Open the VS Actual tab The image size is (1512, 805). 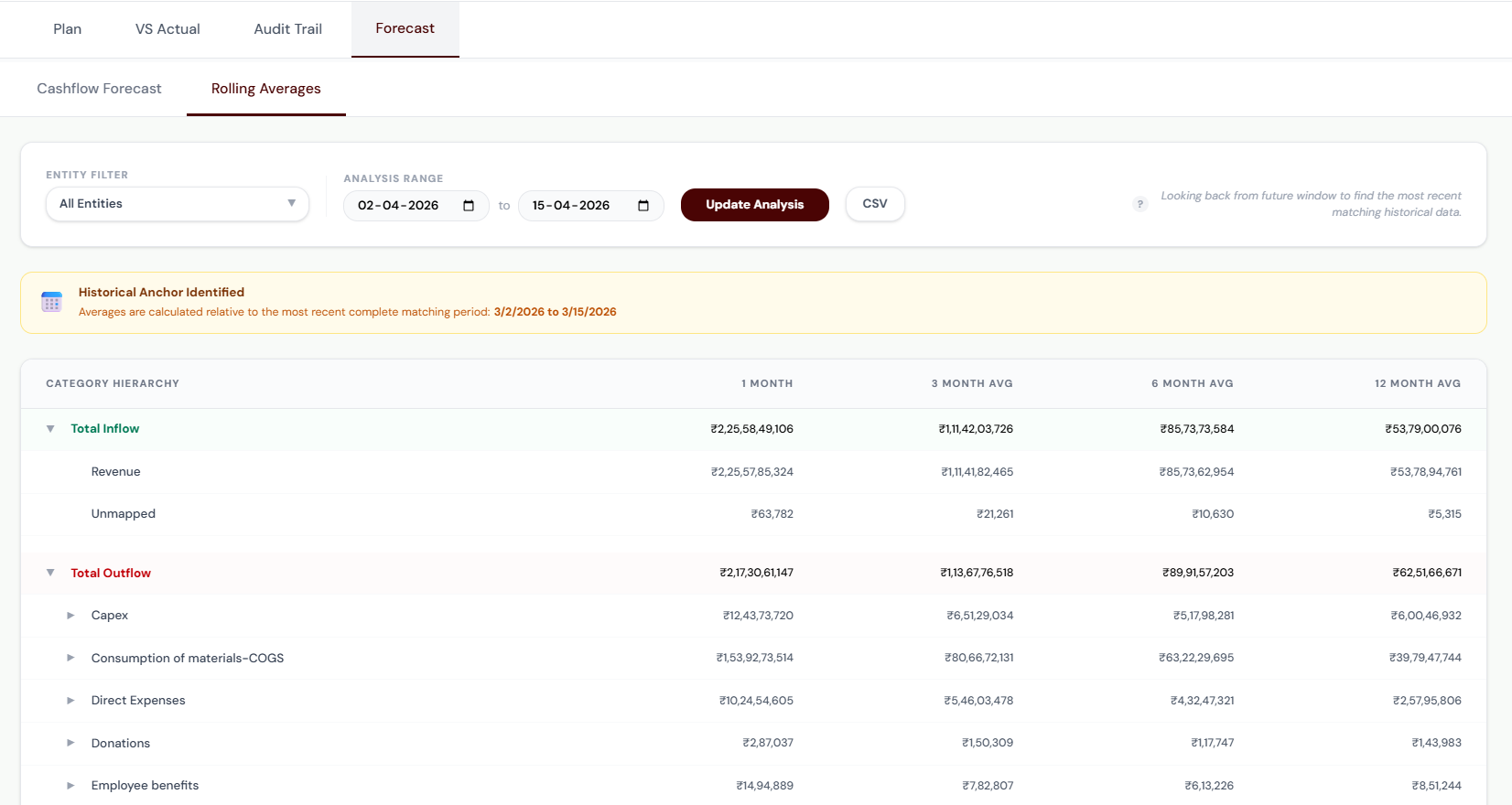tap(167, 29)
